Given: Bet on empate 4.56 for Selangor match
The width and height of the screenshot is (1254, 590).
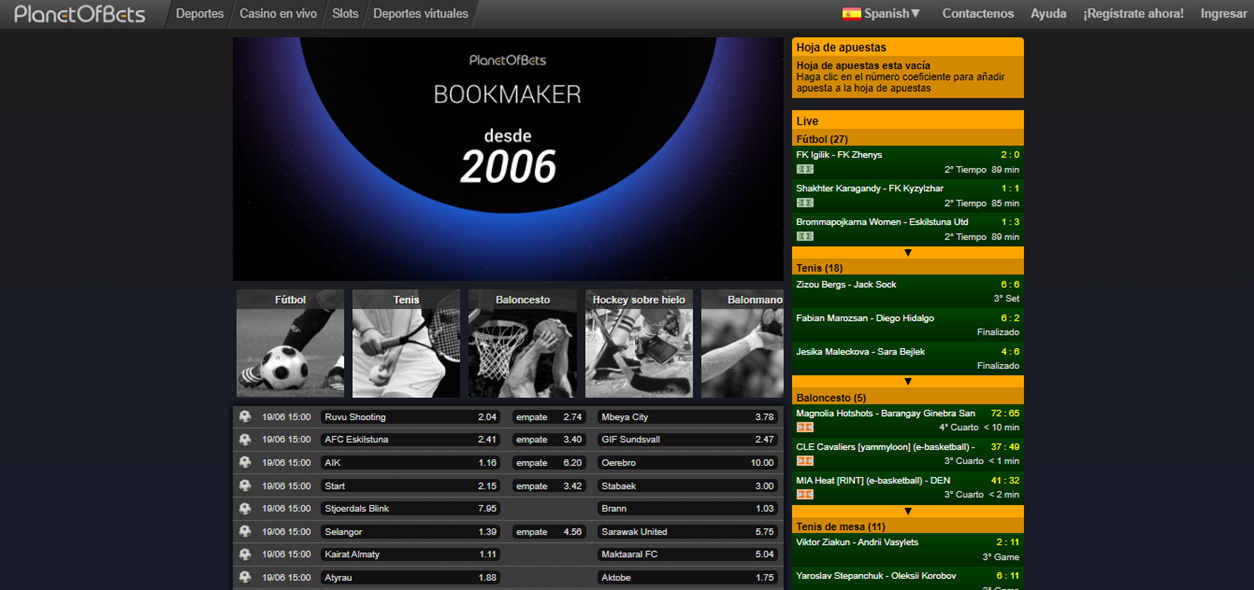Looking at the screenshot, I should pos(549,532).
